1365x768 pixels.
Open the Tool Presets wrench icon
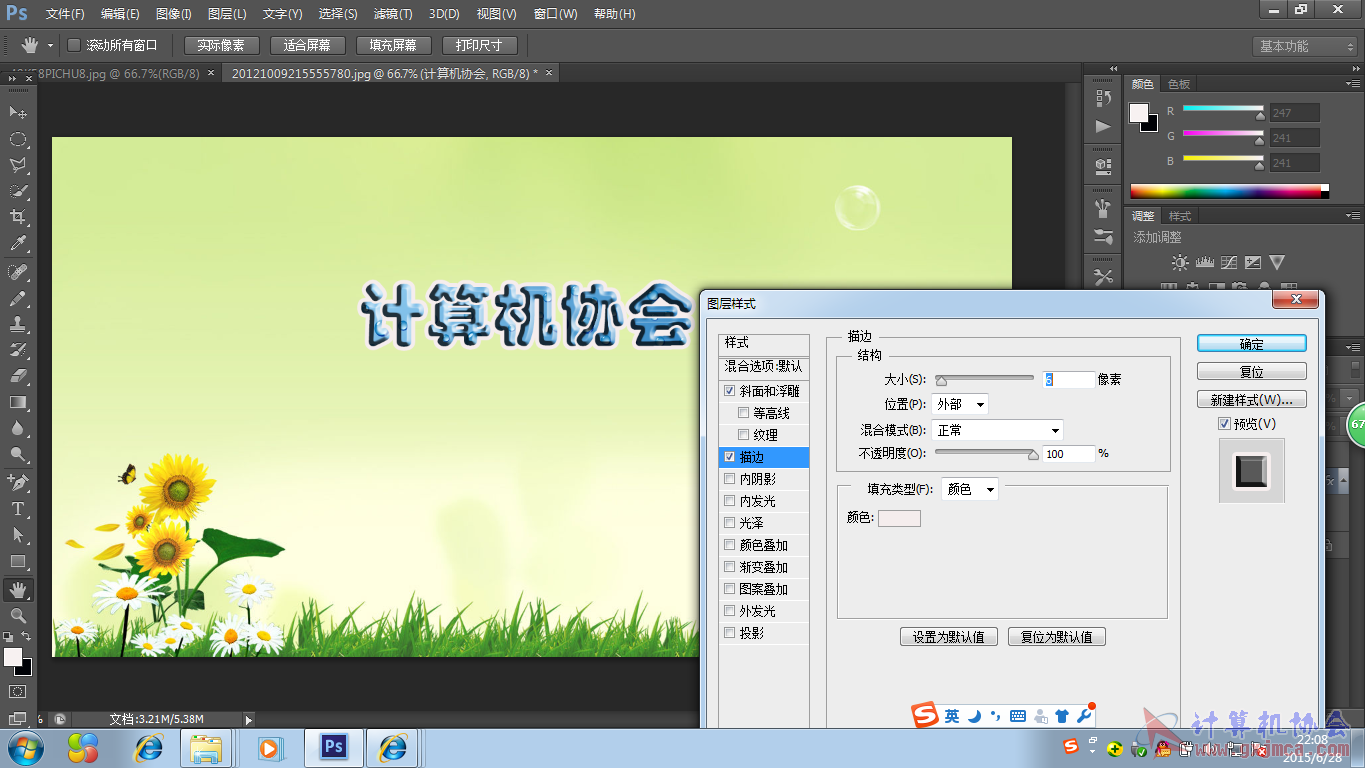[x=1103, y=277]
